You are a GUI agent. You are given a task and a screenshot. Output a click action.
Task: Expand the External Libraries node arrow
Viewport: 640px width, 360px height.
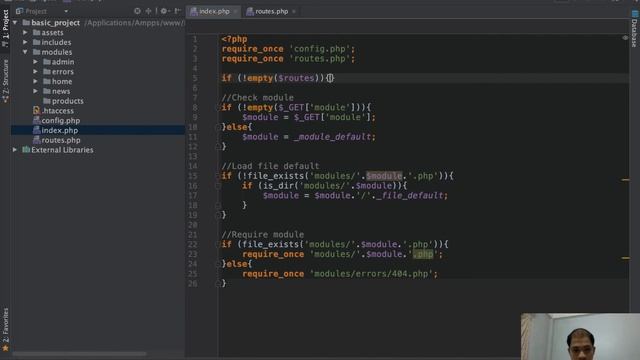(x=15, y=150)
